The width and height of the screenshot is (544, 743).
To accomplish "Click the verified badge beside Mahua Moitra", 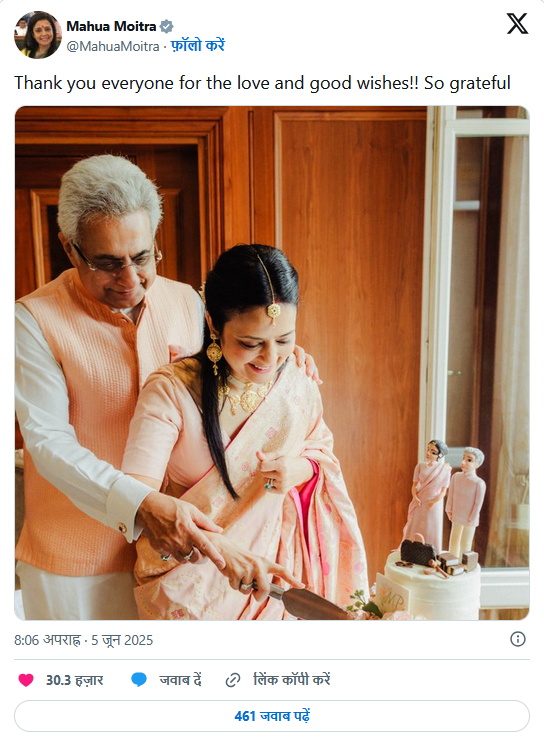I will tap(166, 27).
